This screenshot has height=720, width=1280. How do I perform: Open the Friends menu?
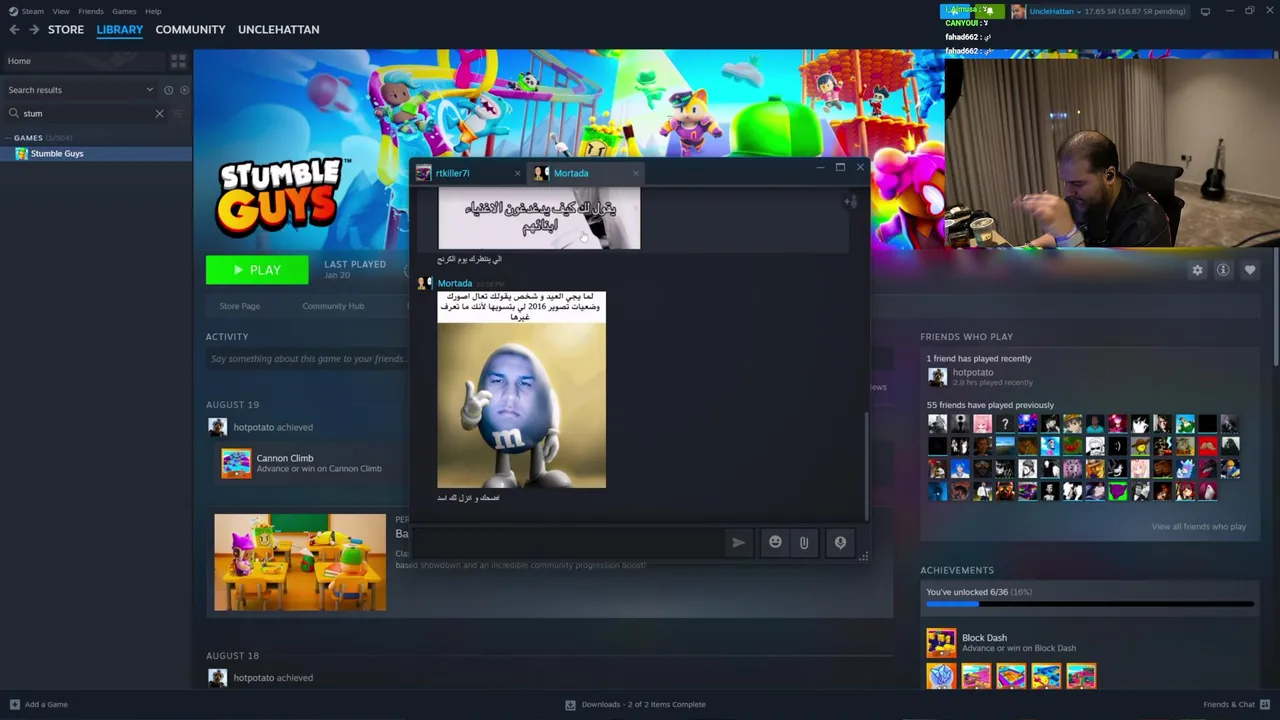pos(90,11)
